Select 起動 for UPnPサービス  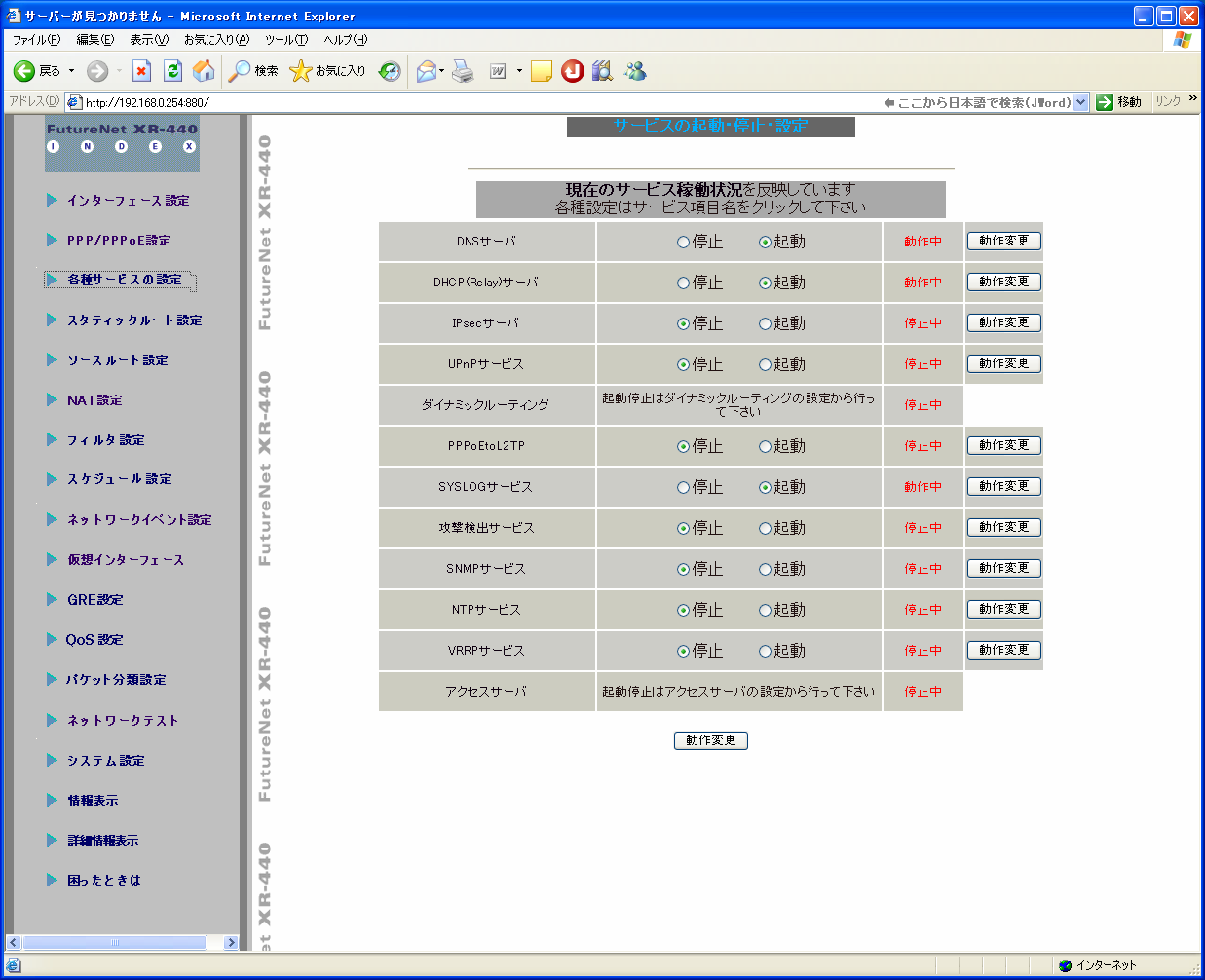pos(765,364)
